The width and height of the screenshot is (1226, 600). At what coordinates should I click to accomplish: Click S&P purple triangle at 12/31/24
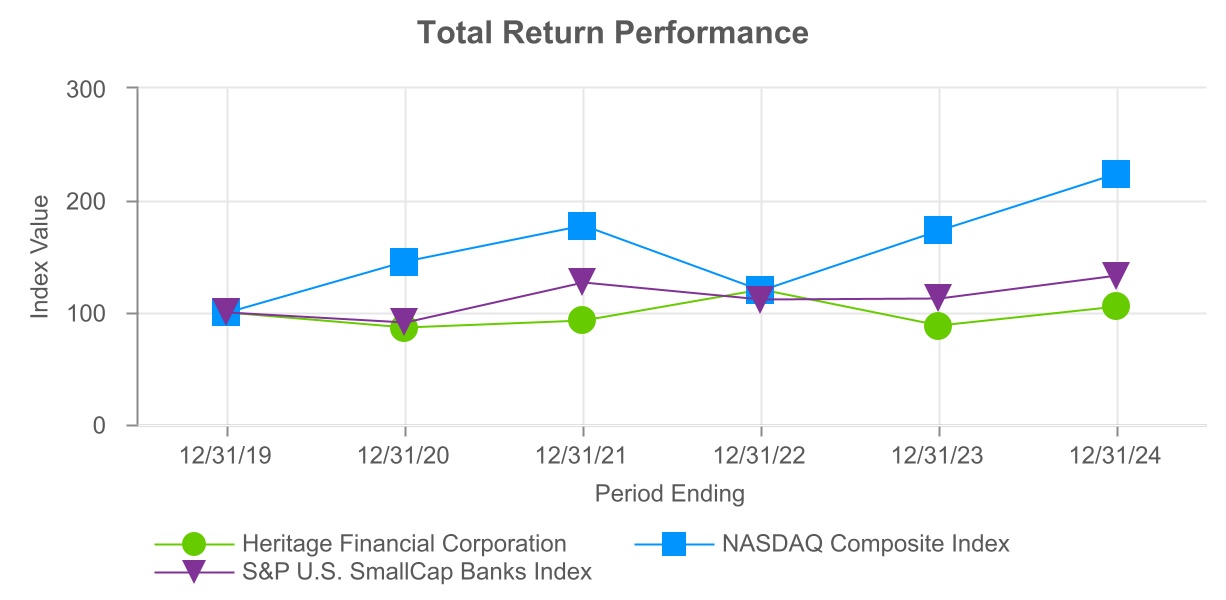pyautogui.click(x=1116, y=275)
